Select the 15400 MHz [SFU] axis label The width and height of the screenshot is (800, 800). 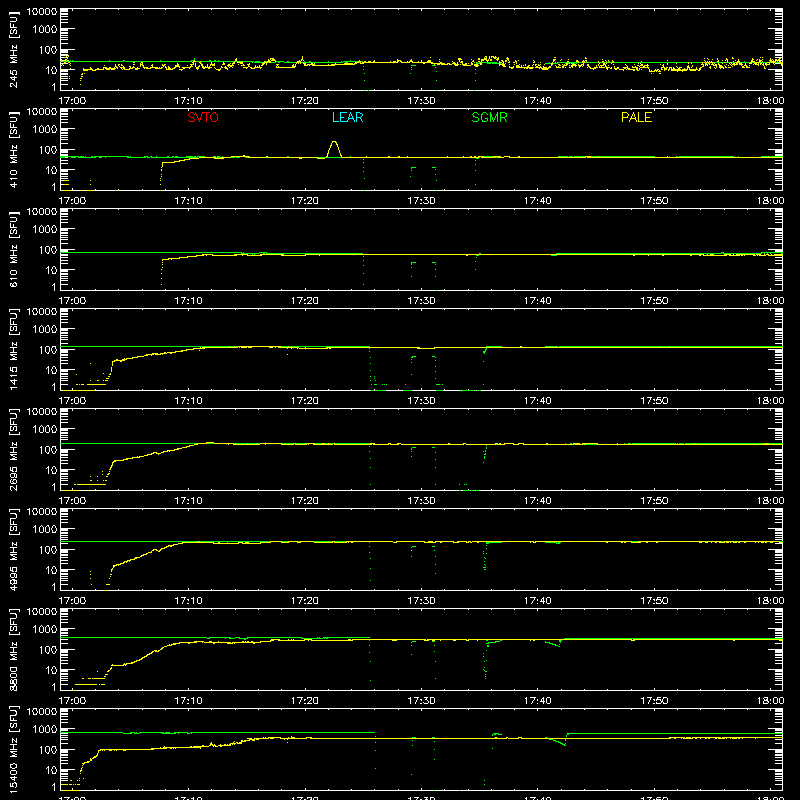(x=13, y=749)
